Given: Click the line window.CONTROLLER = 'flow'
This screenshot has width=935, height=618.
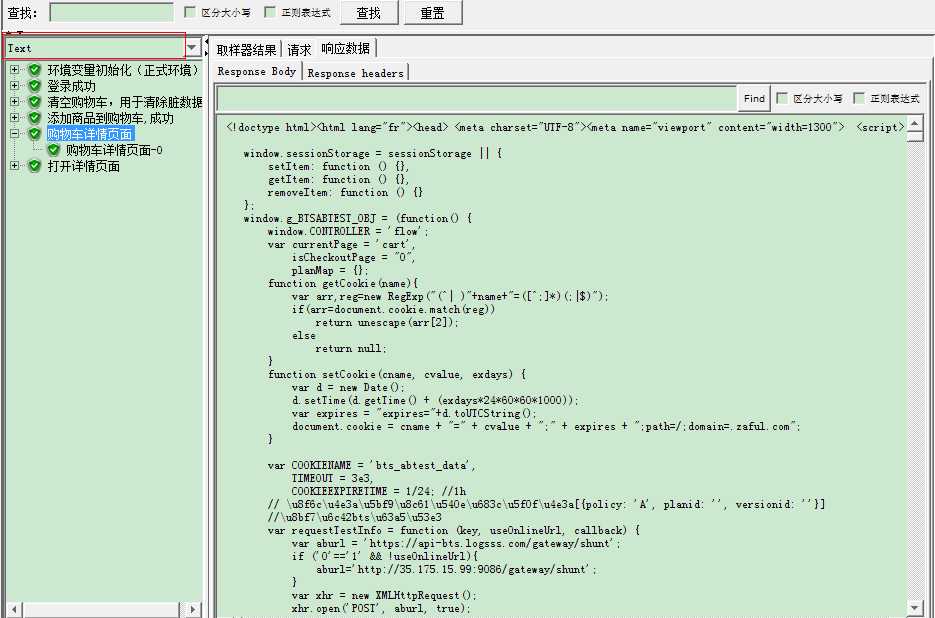Looking at the screenshot, I should coord(348,231).
